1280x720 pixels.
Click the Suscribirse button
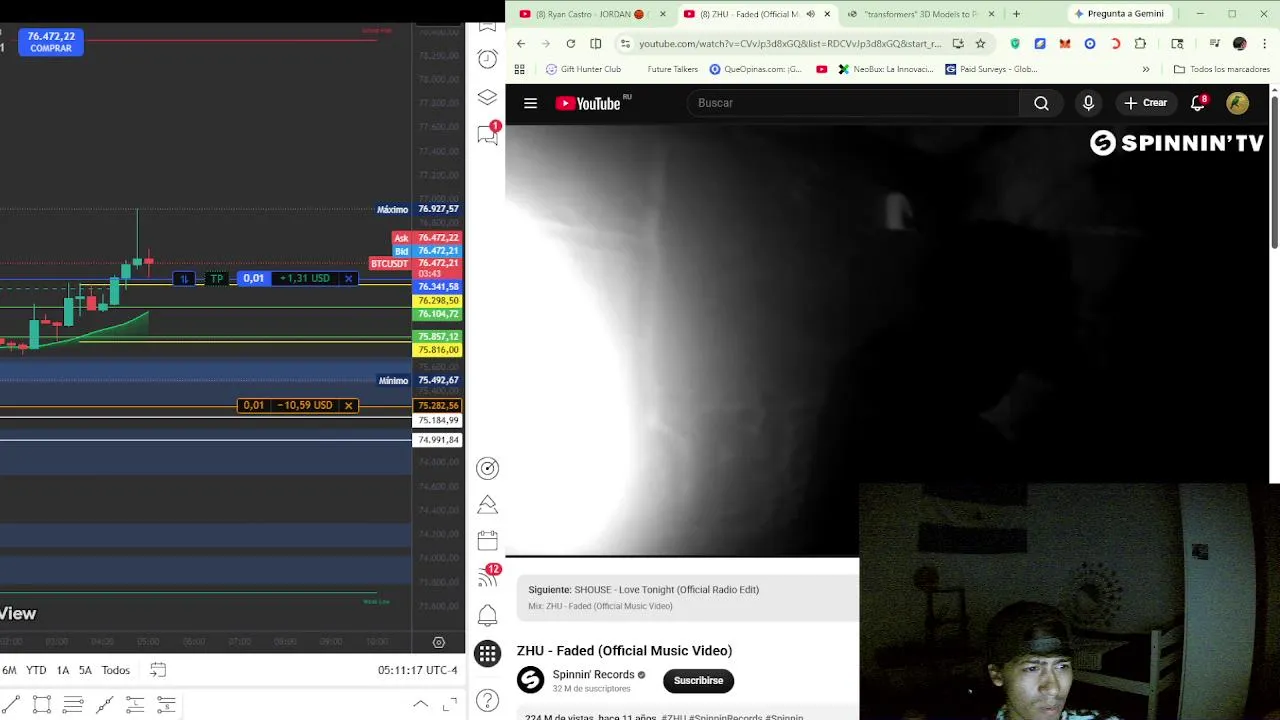click(698, 680)
